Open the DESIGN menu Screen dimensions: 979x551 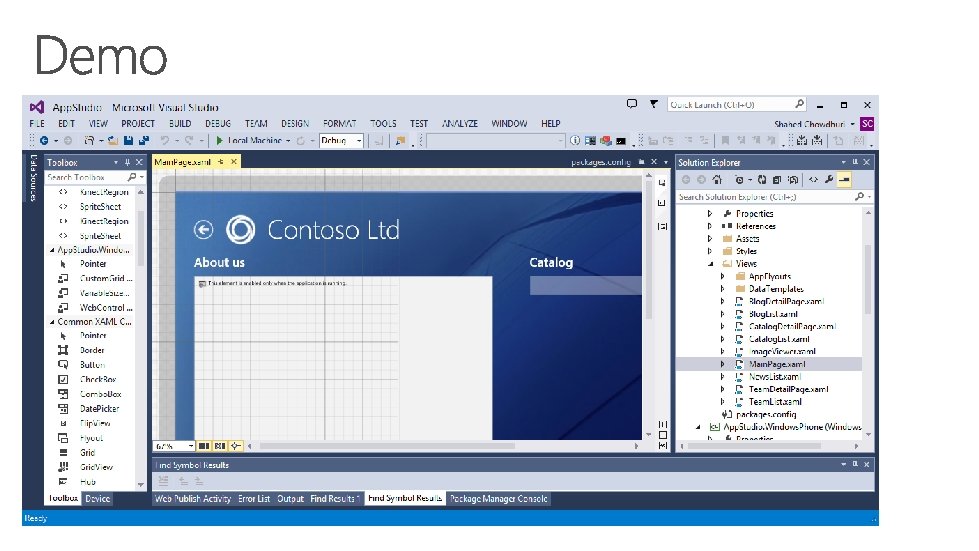[x=295, y=124]
